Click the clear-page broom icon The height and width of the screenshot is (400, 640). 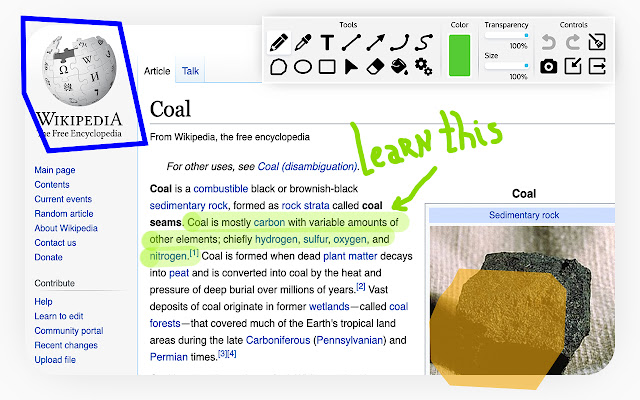[x=597, y=42]
